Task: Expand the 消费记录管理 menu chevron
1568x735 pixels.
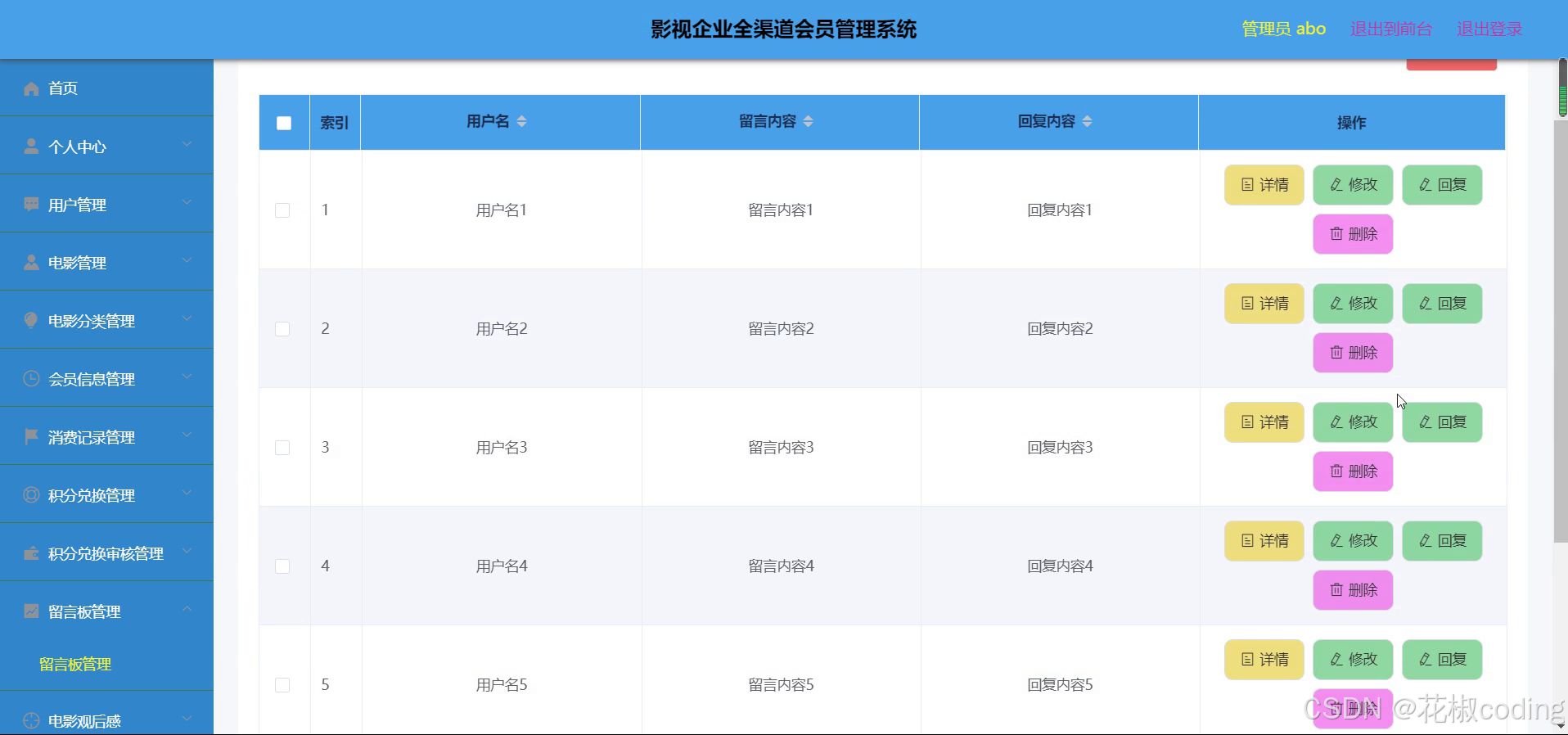Action: (x=187, y=435)
